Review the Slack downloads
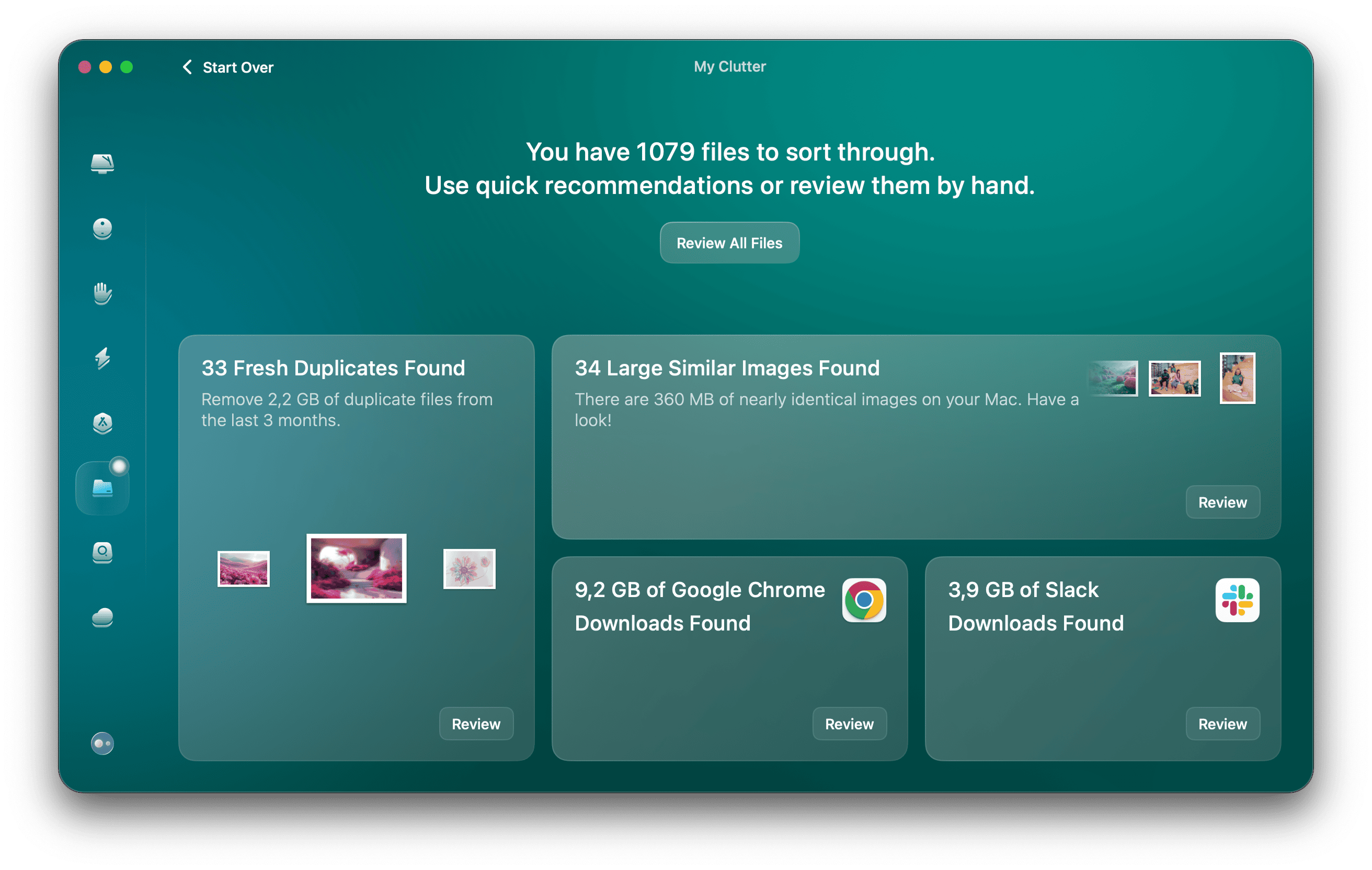Viewport: 1372px width, 870px height. [x=1222, y=724]
